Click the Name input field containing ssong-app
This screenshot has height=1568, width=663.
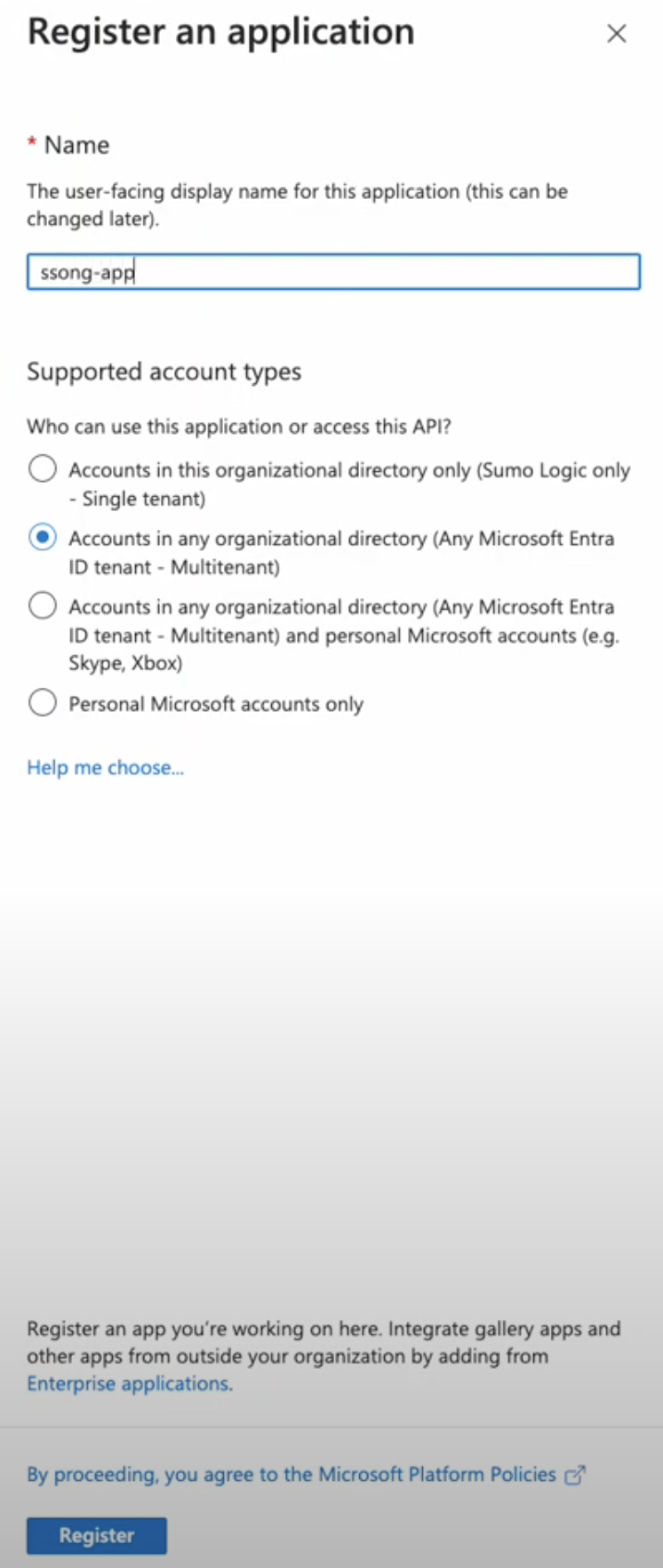[x=333, y=272]
